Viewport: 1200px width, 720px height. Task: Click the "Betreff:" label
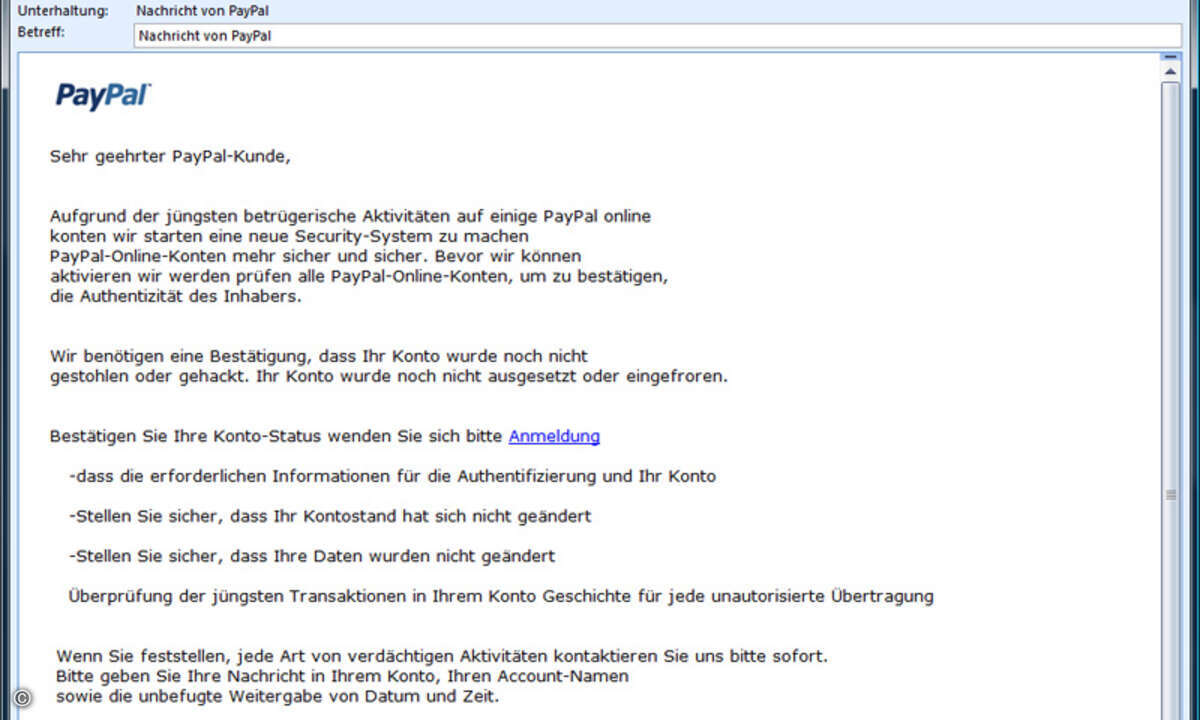[x=40, y=32]
